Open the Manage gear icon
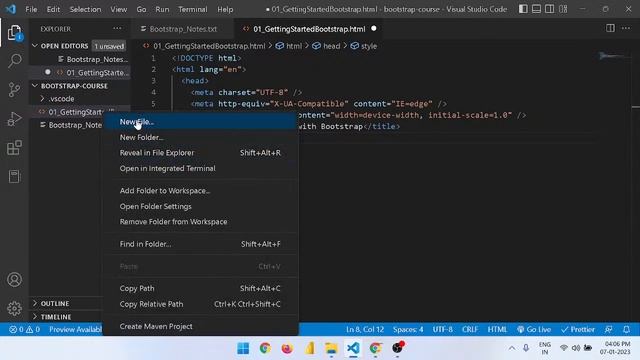The width and height of the screenshot is (640, 360). (14, 308)
